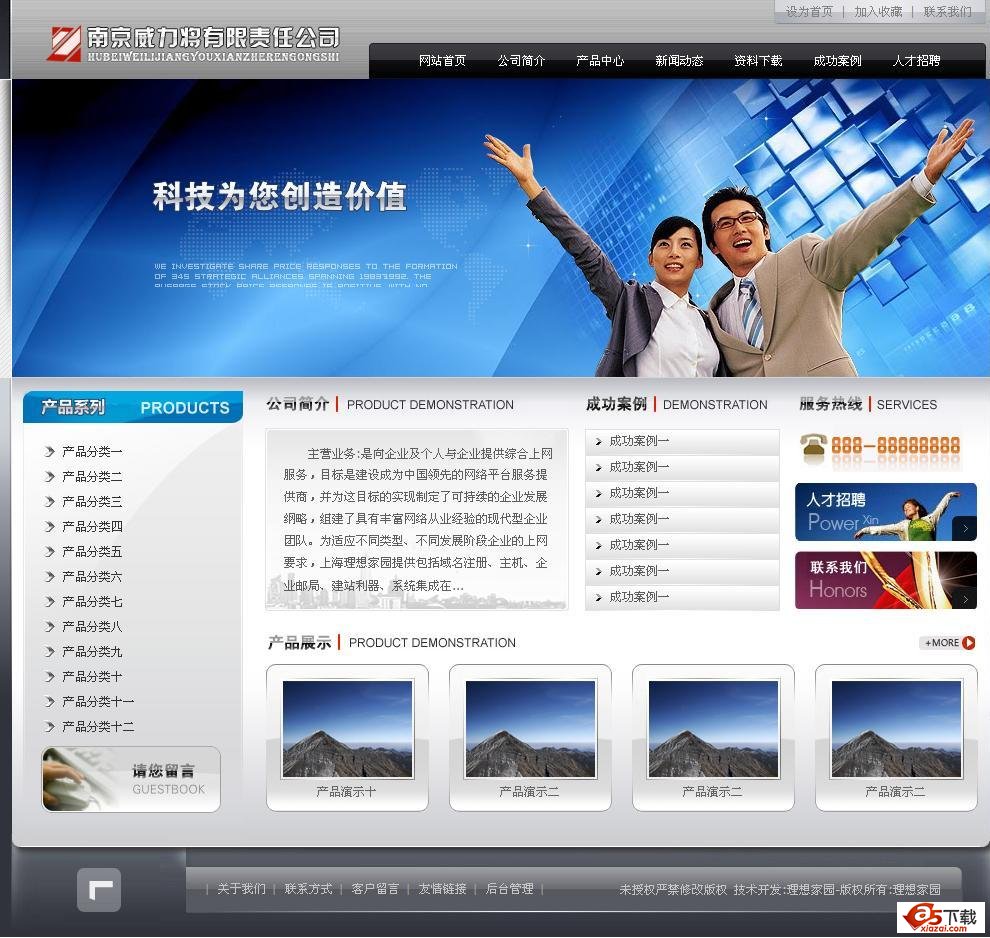Click arrow bullet beside 产品分类十二
The width and height of the screenshot is (990, 938).
click(50, 727)
